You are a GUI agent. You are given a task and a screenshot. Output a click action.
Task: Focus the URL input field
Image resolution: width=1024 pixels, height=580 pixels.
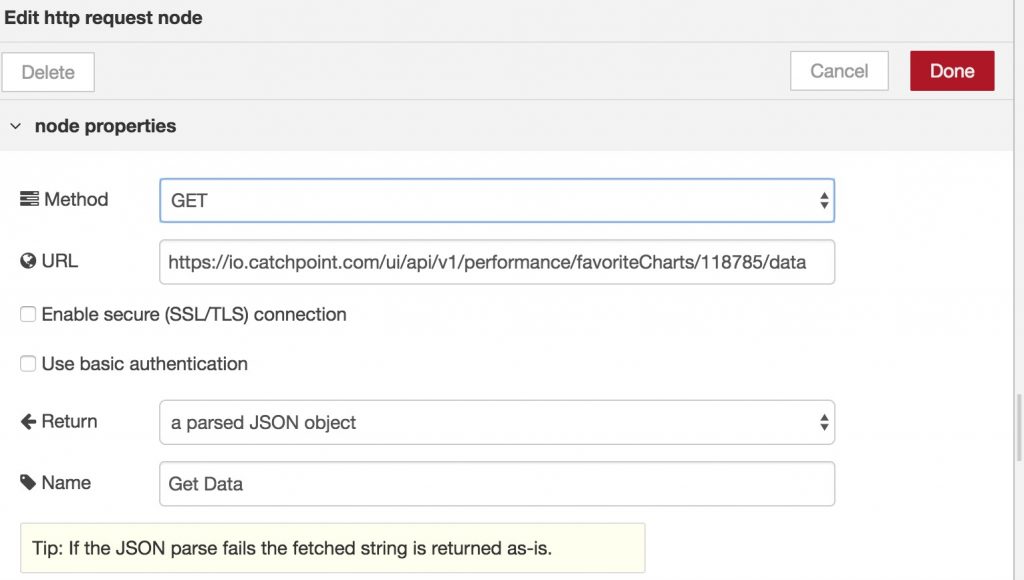497,262
